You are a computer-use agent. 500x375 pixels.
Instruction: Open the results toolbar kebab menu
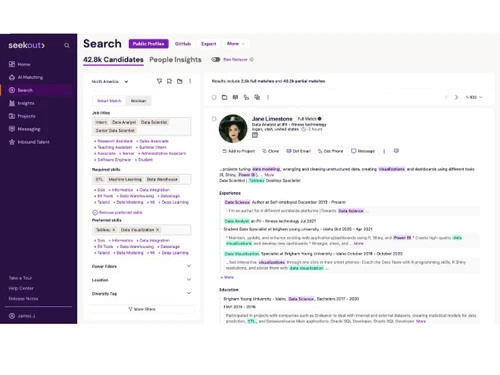[x=268, y=97]
